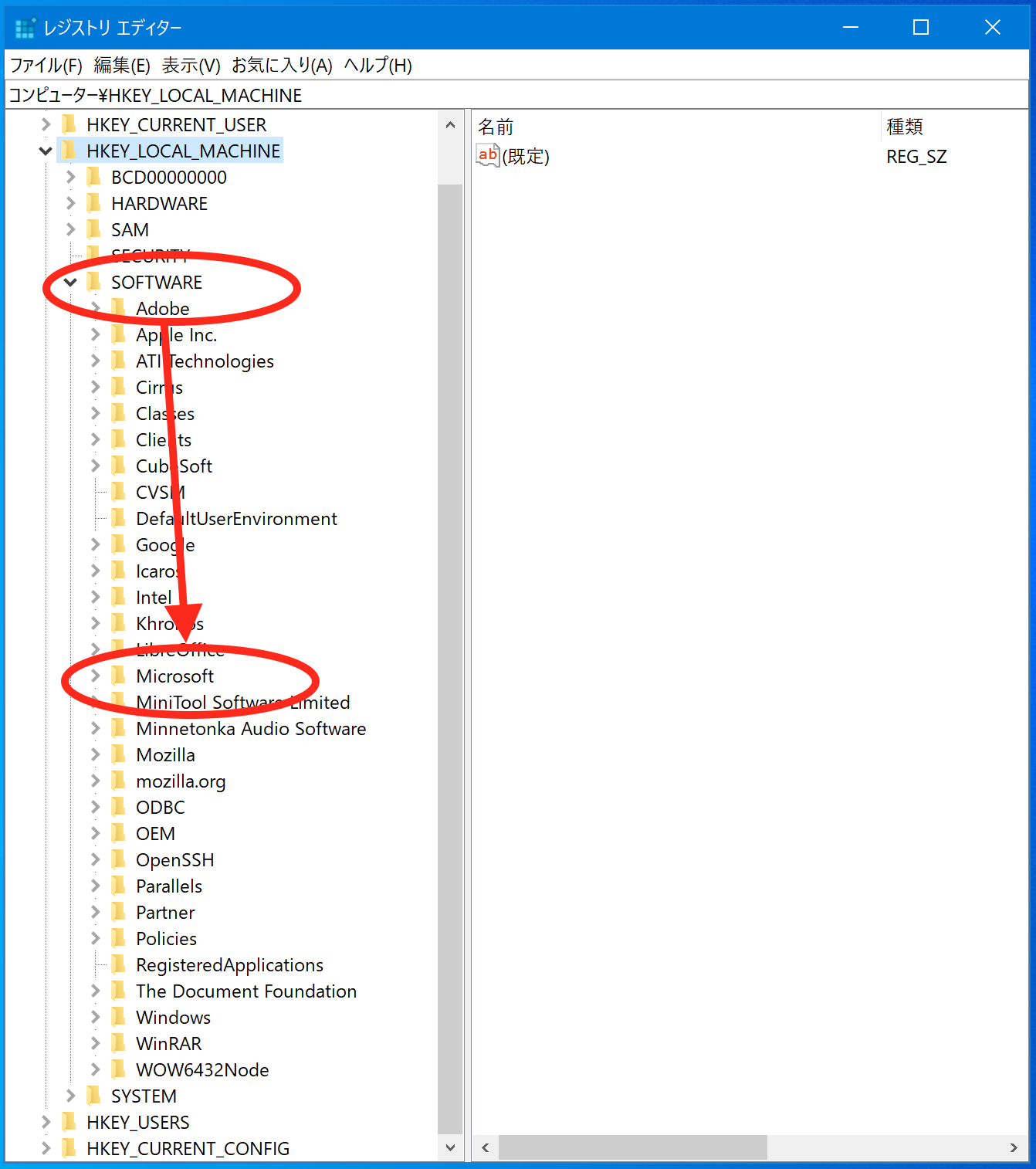Click the (既定) string value icon
Viewport: 1036px width, 1169px height.
[x=488, y=155]
